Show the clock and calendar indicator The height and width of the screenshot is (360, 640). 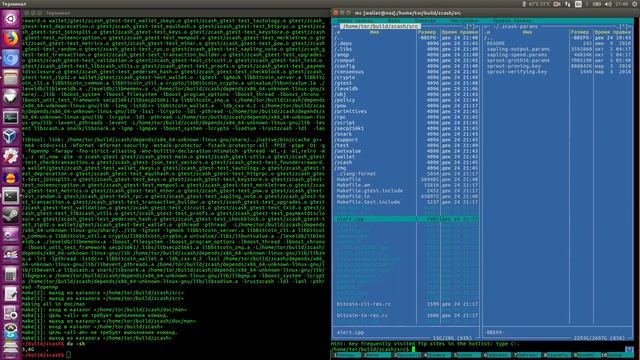pyautogui.click(x=622, y=4)
